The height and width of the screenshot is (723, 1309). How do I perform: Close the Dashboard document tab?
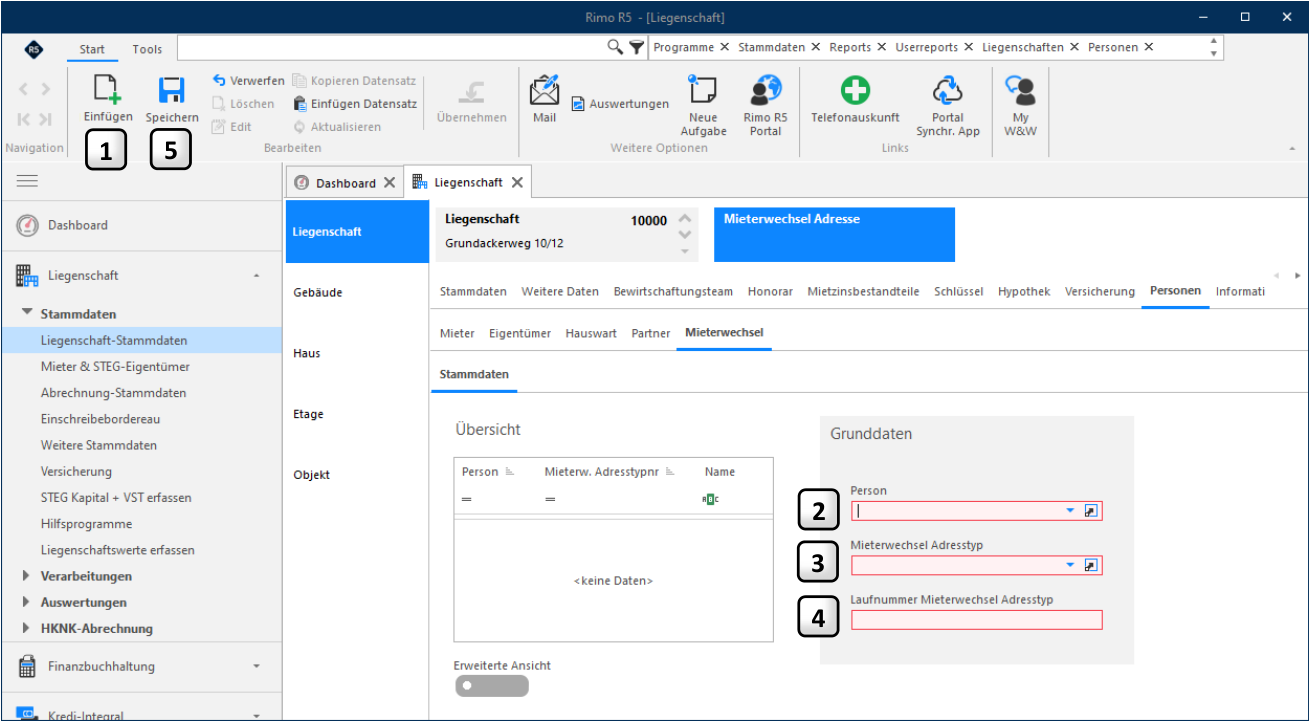click(389, 183)
